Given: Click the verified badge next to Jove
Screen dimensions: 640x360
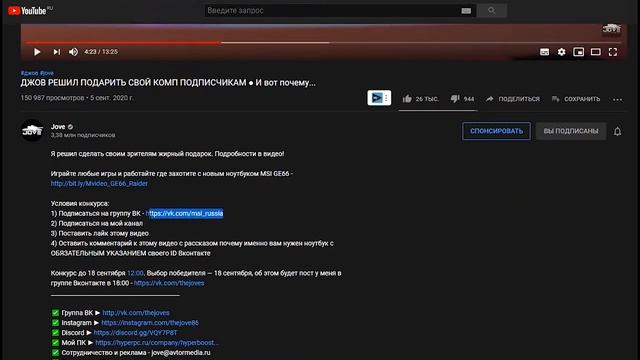Looking at the screenshot, I should [x=70, y=127].
